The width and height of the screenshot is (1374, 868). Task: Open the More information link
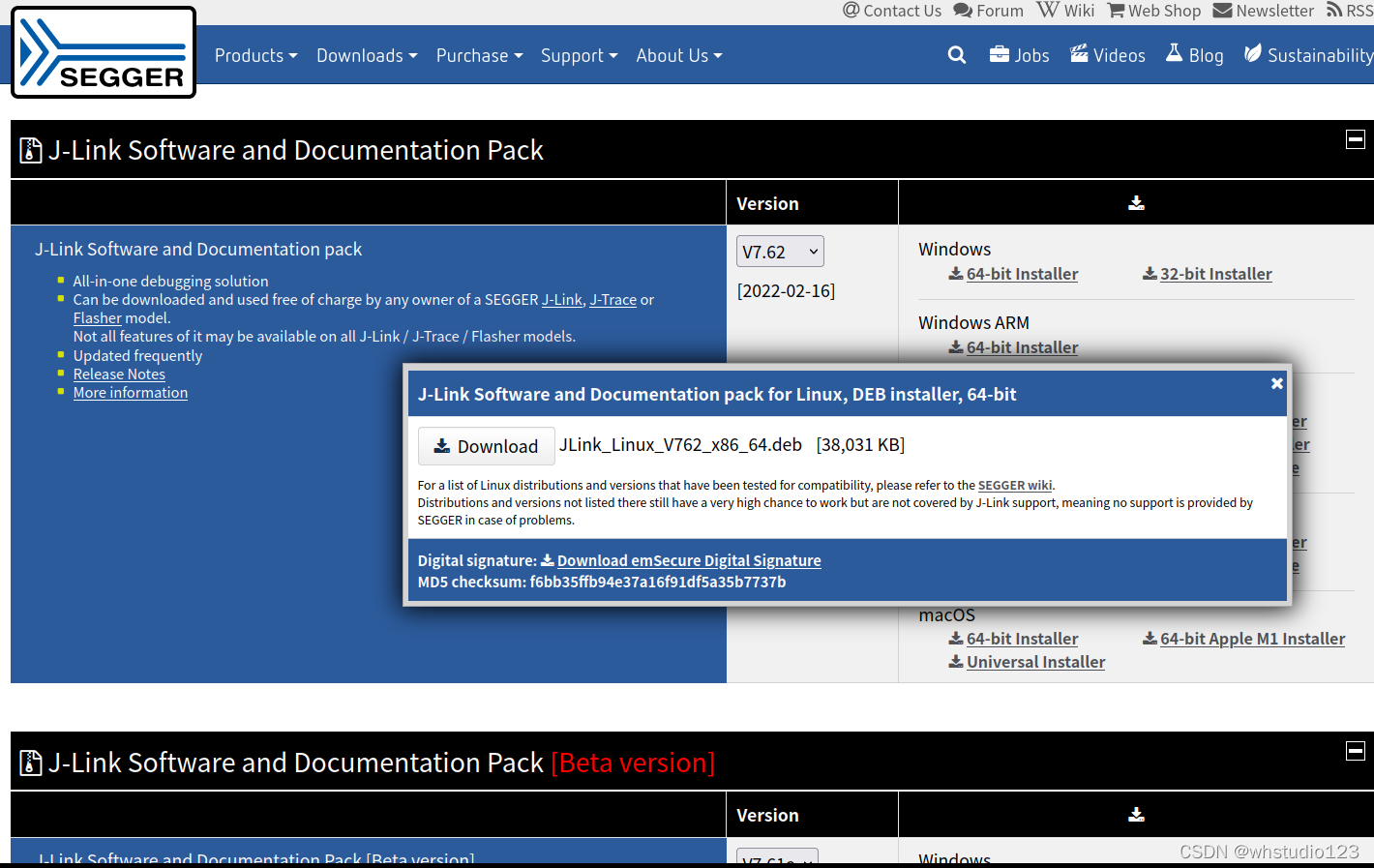click(x=131, y=393)
